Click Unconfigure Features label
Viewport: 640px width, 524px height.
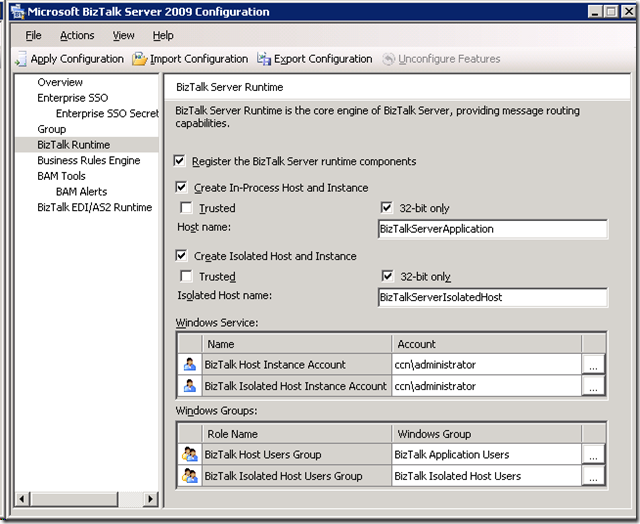449,59
